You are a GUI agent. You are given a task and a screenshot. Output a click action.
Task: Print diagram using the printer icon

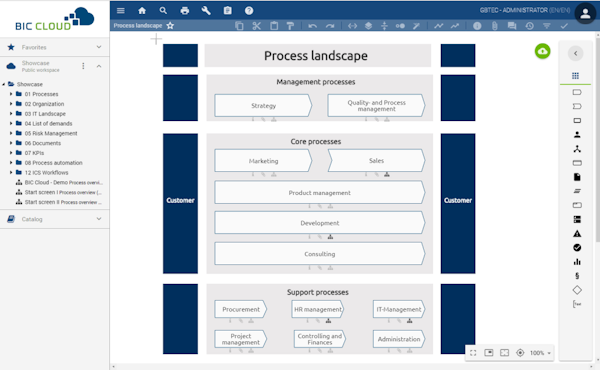coord(185,11)
